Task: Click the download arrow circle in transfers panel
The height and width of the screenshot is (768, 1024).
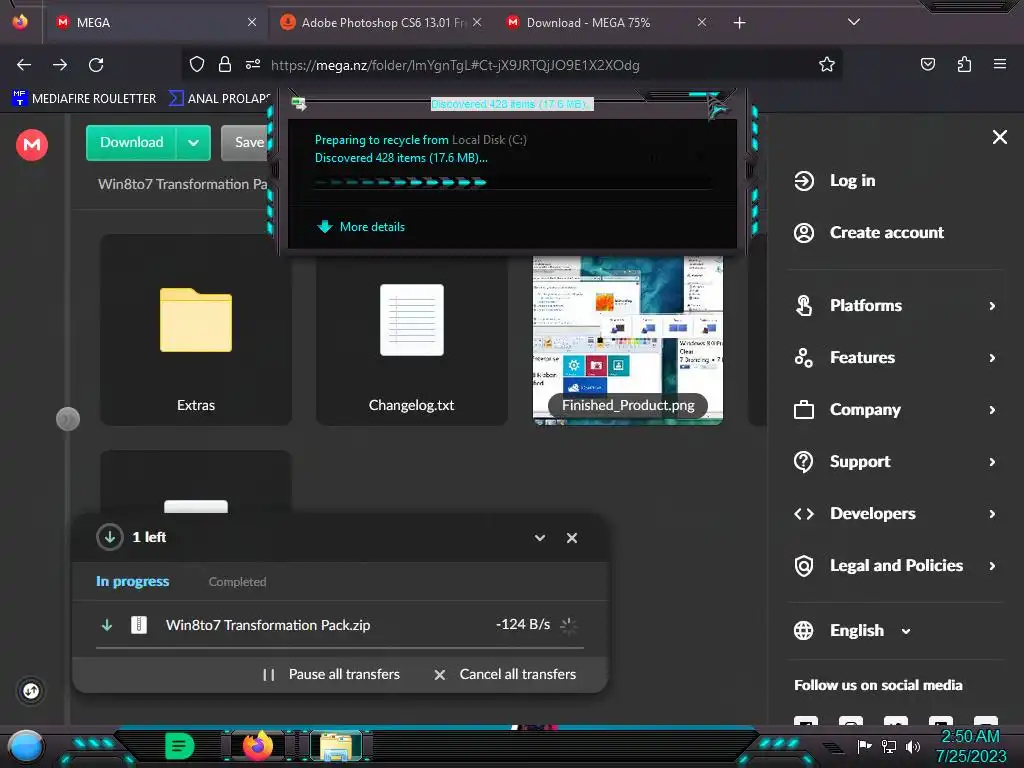Action: pos(110,537)
